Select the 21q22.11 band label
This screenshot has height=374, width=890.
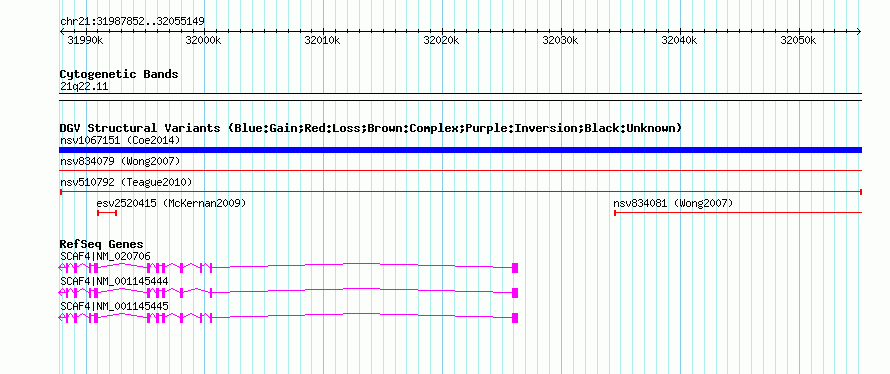click(84, 87)
